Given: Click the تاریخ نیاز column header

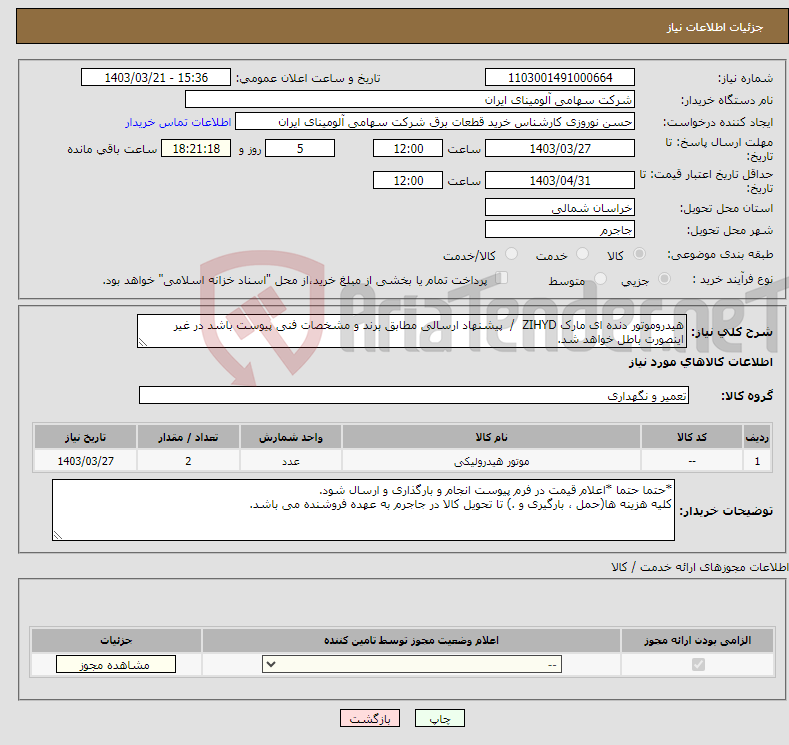Looking at the screenshot, I should pyautogui.click(x=86, y=437).
